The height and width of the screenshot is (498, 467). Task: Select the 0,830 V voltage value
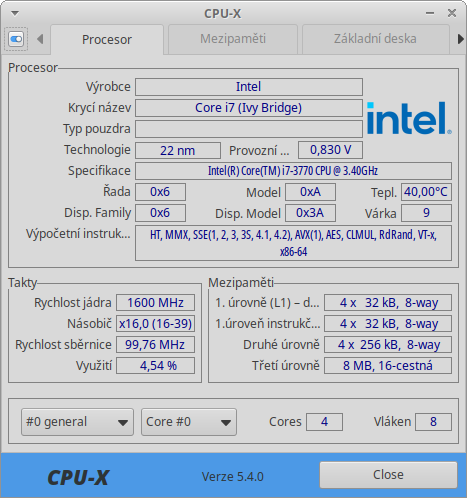[x=330, y=150]
